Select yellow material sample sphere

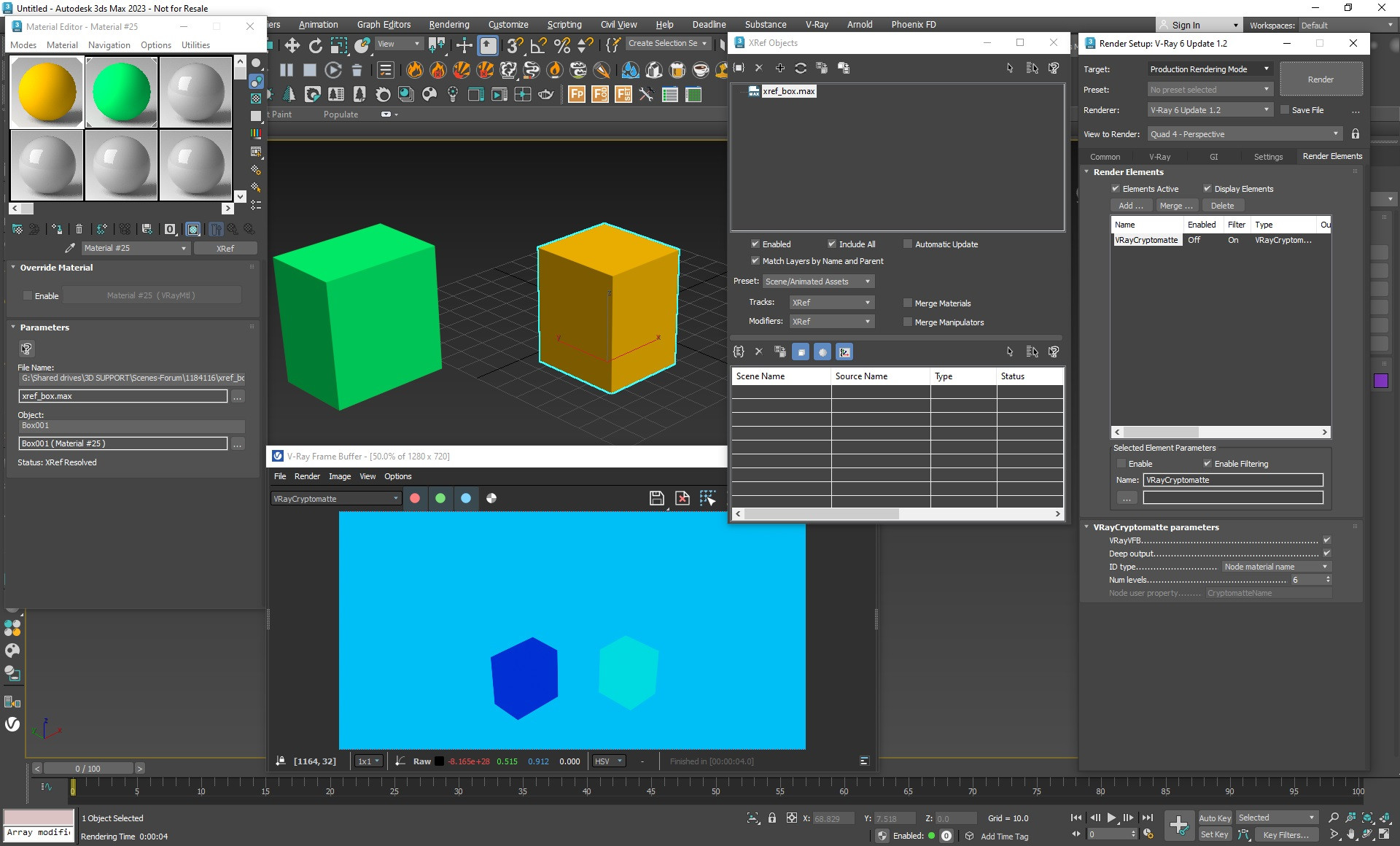click(x=47, y=92)
